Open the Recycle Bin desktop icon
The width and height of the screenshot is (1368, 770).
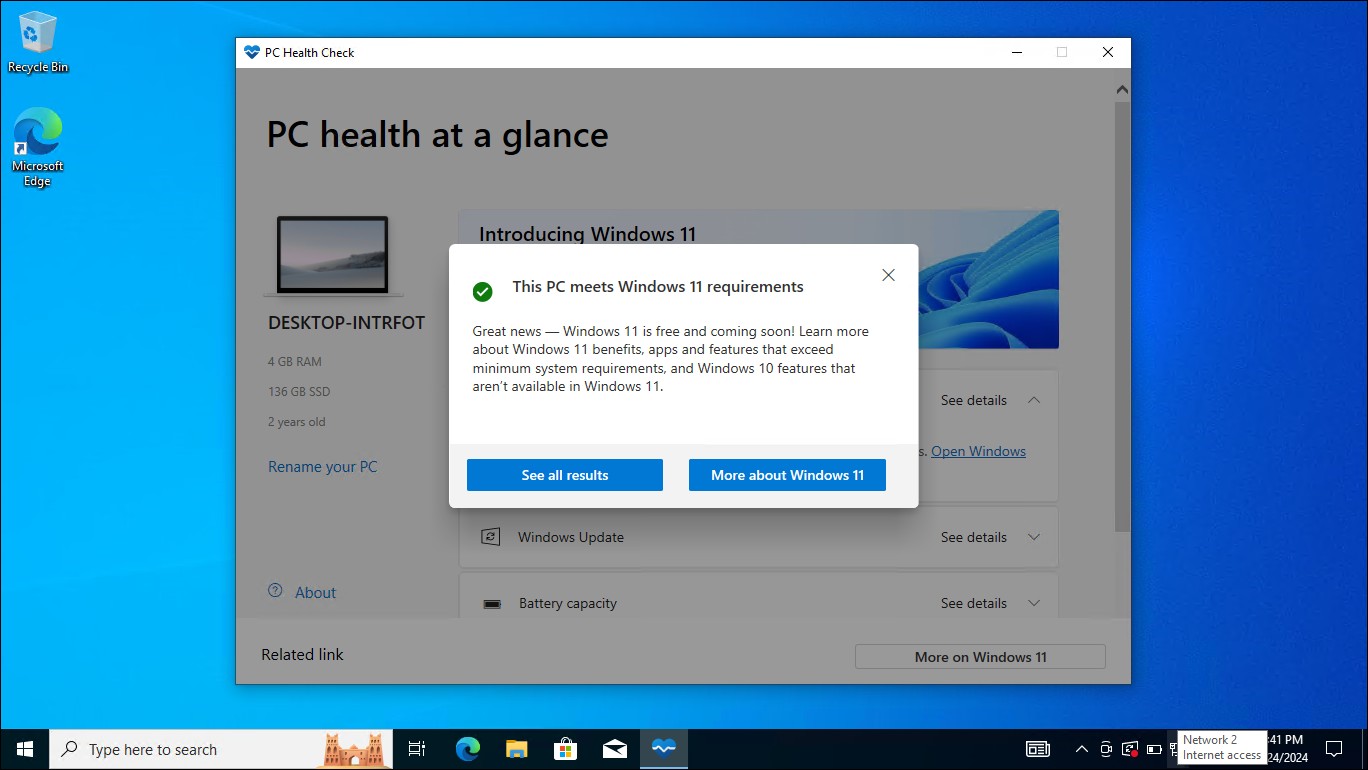[x=38, y=43]
